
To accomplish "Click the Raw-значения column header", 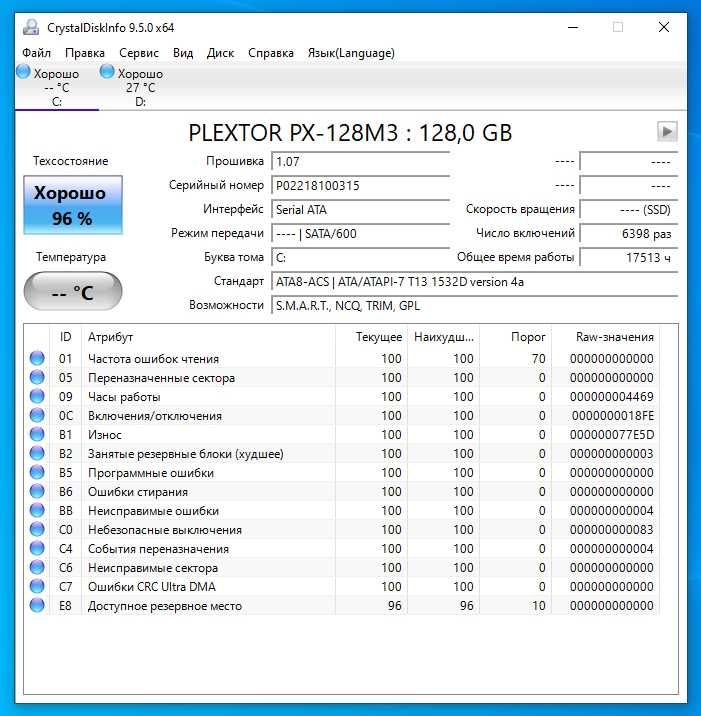I will pos(606,337).
